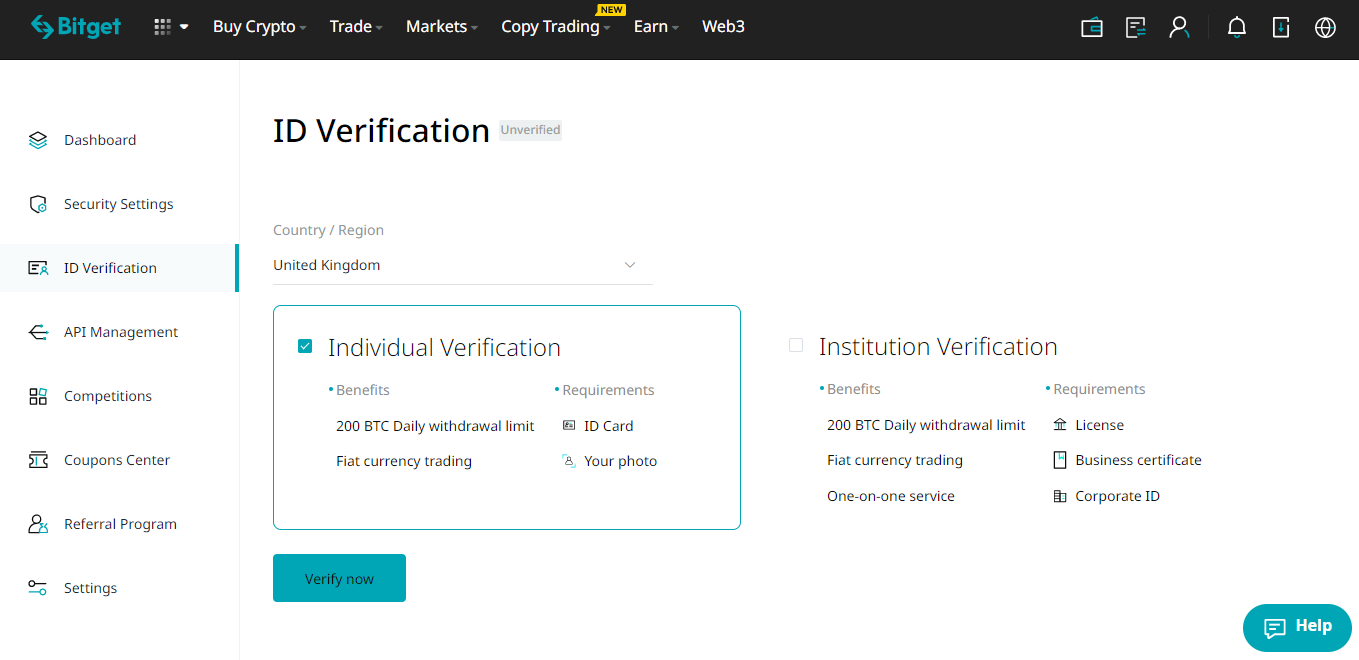Click the Business certificate document icon
The width and height of the screenshot is (1359, 660).
pyautogui.click(x=1060, y=460)
